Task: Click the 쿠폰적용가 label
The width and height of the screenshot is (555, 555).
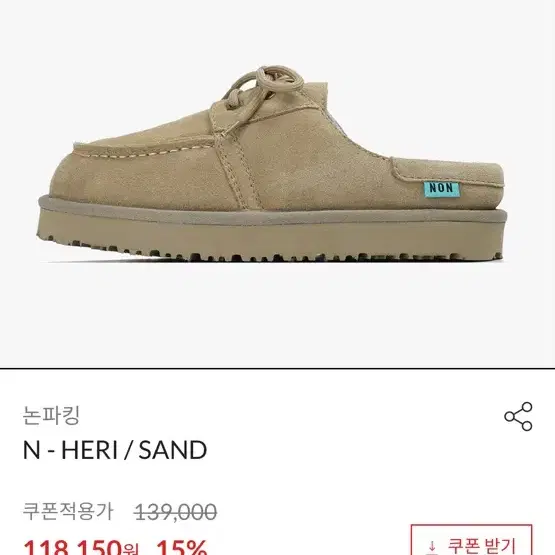Action: 68,512
